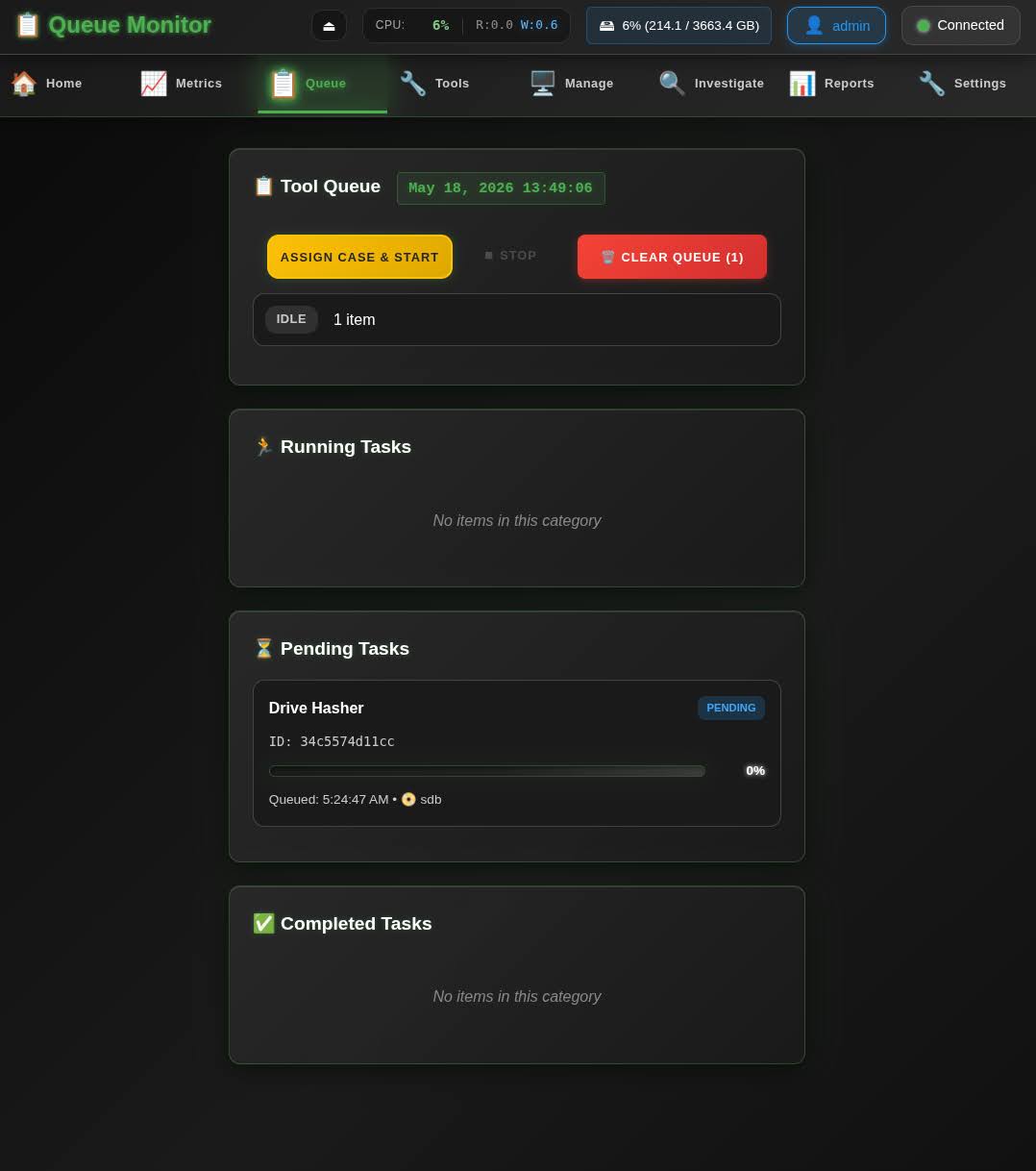The image size is (1036, 1171).
Task: Click 'No items' text under Completed Tasks
Action: (x=517, y=997)
